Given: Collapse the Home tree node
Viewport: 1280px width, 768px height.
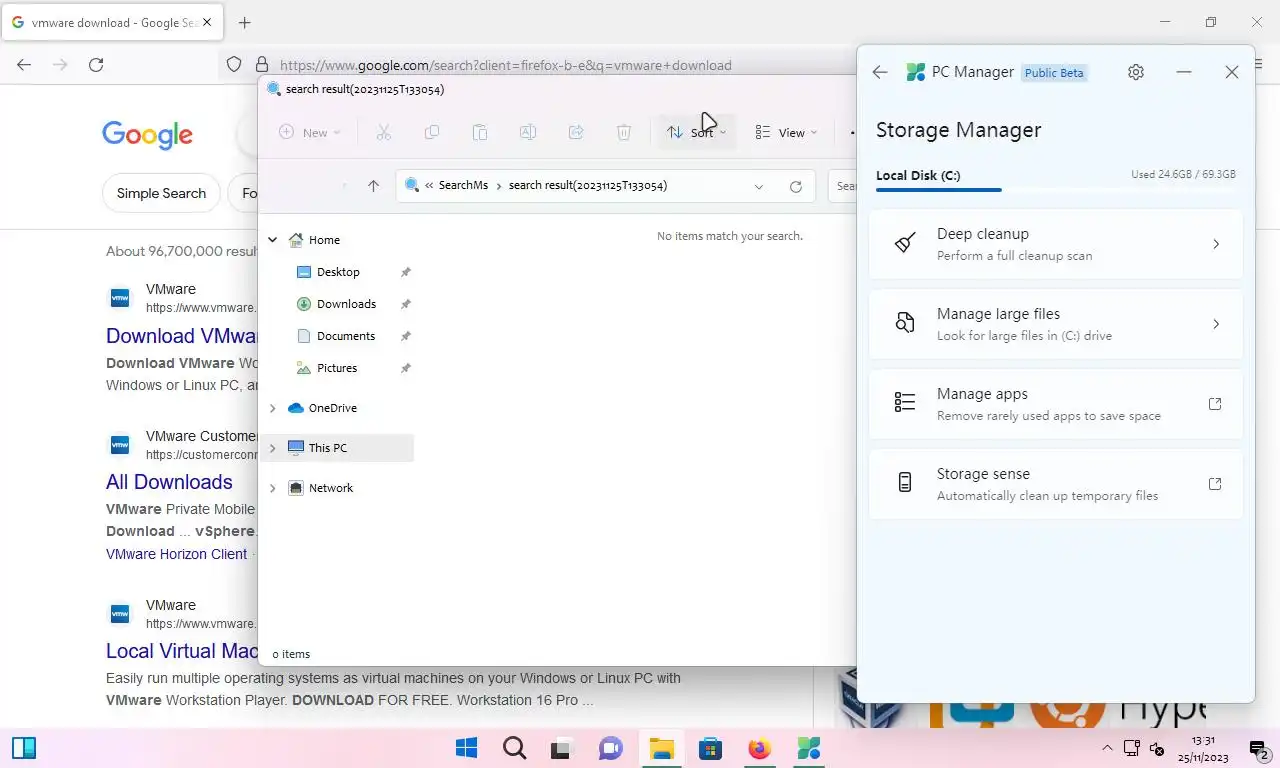Looking at the screenshot, I should click(272, 240).
